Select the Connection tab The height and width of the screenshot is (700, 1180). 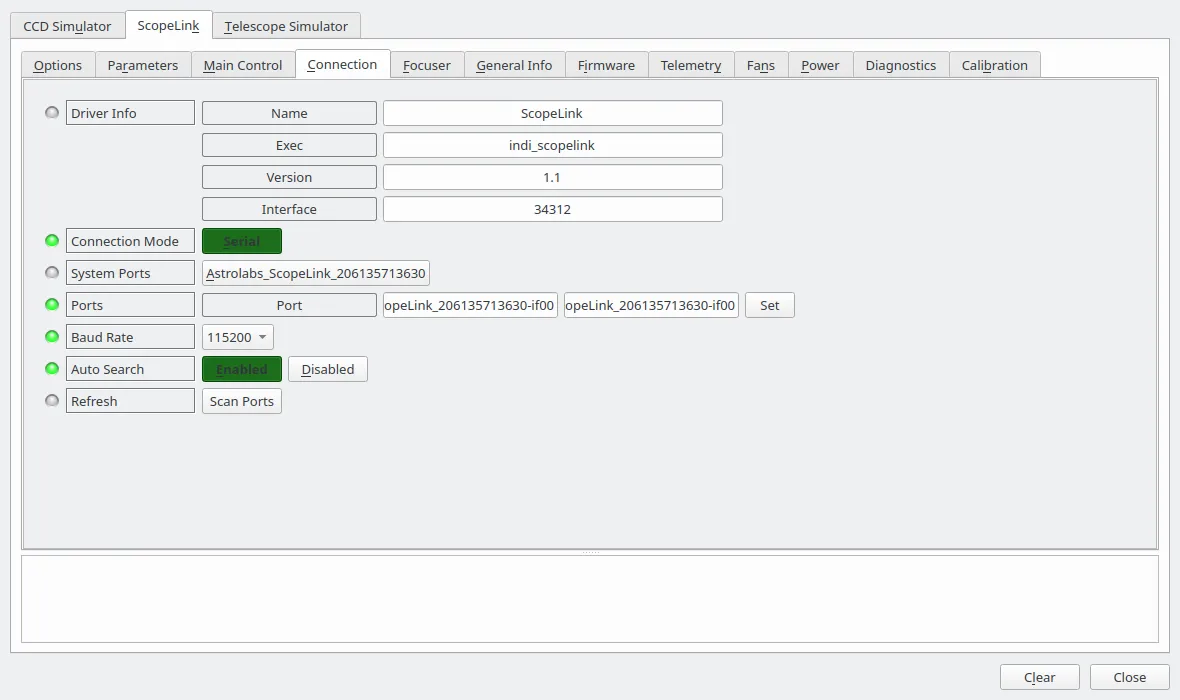(x=342, y=64)
